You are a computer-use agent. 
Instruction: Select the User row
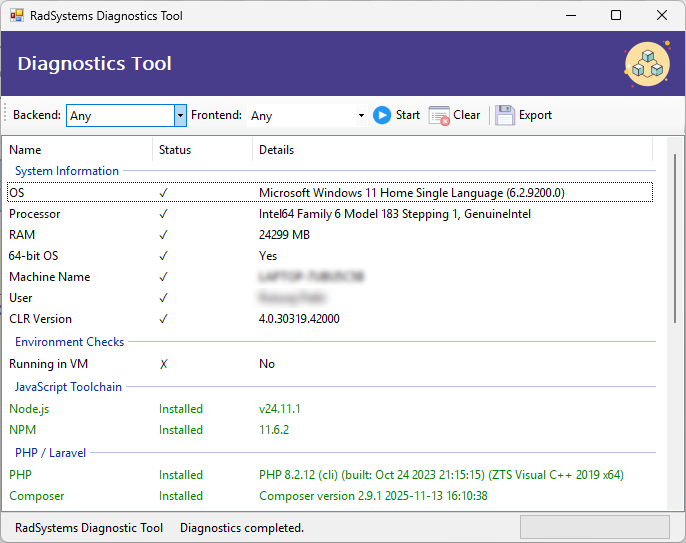[x=330, y=298]
